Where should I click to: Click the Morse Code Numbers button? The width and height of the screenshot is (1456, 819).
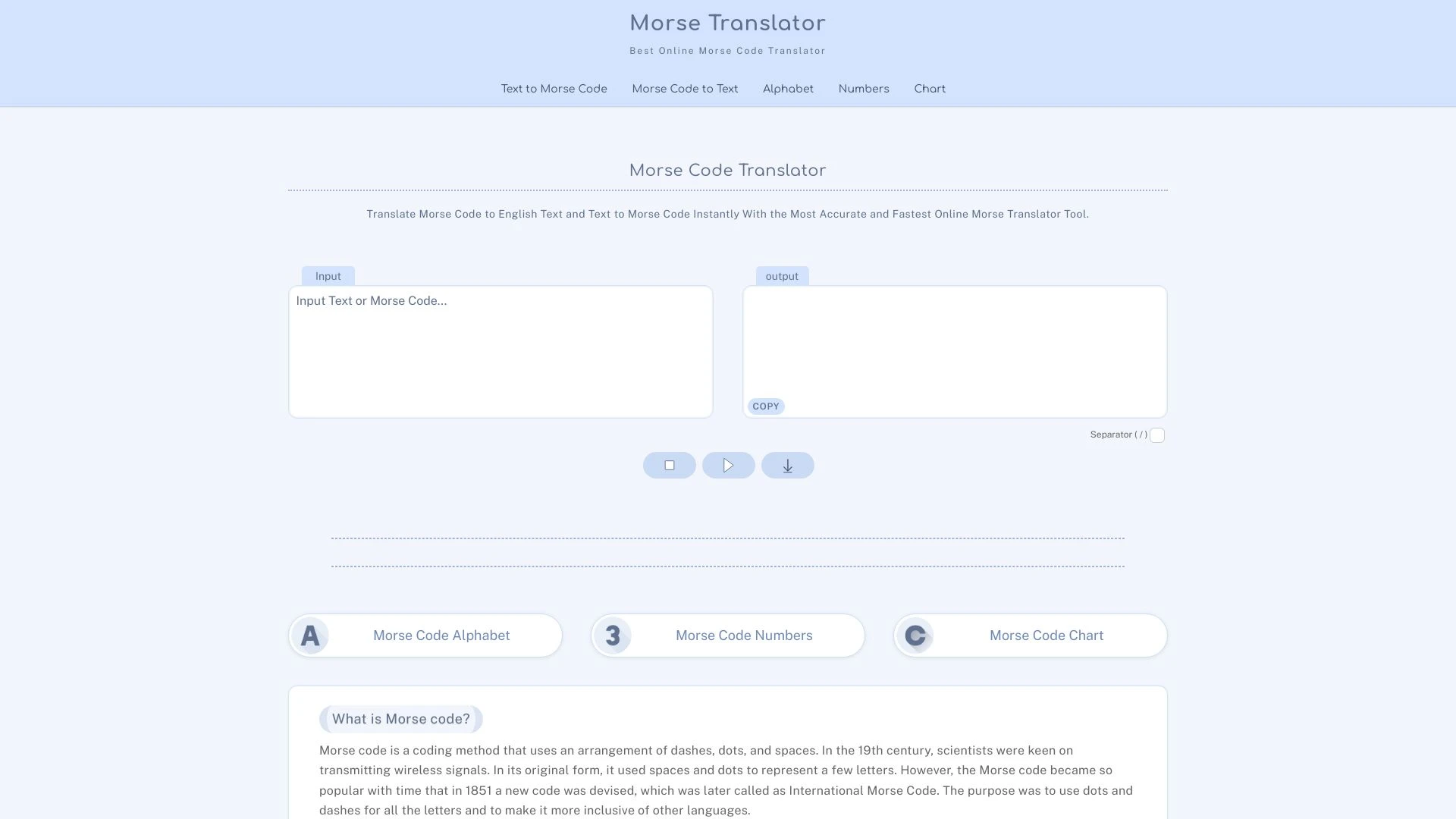pyautogui.click(x=728, y=635)
